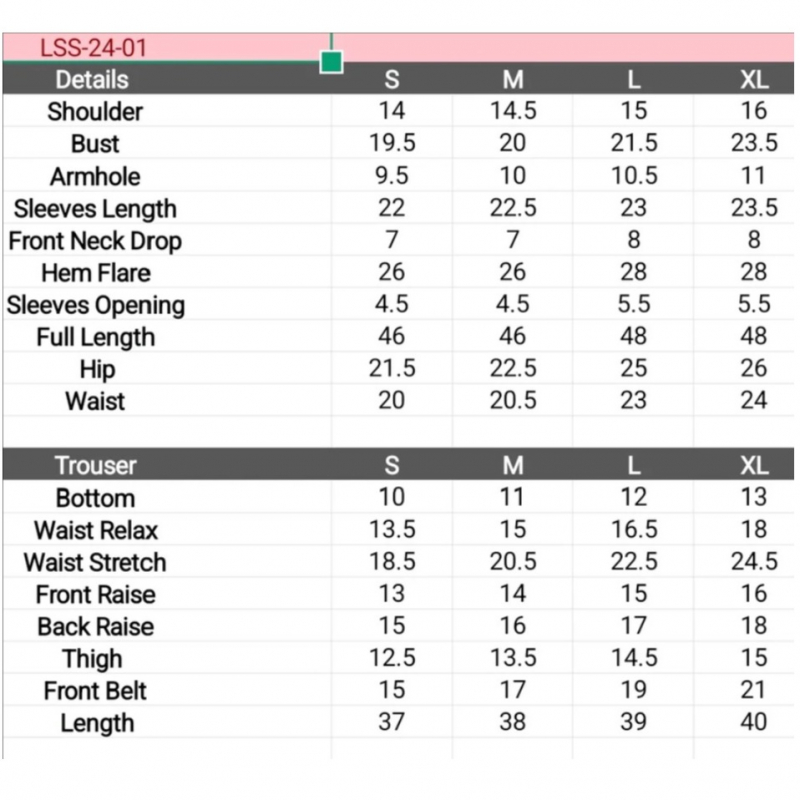Select Waist Relax value for size L
800x800 pixels.
633,529
